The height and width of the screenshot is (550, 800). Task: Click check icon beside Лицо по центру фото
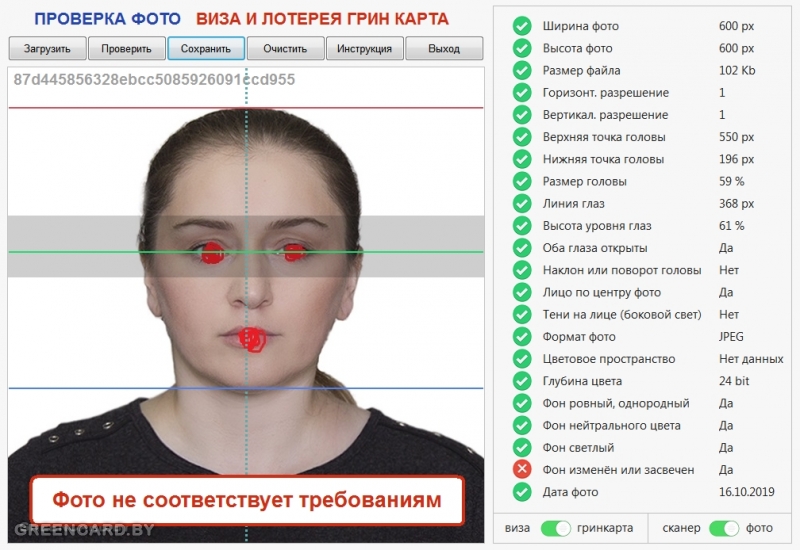[x=522, y=292]
